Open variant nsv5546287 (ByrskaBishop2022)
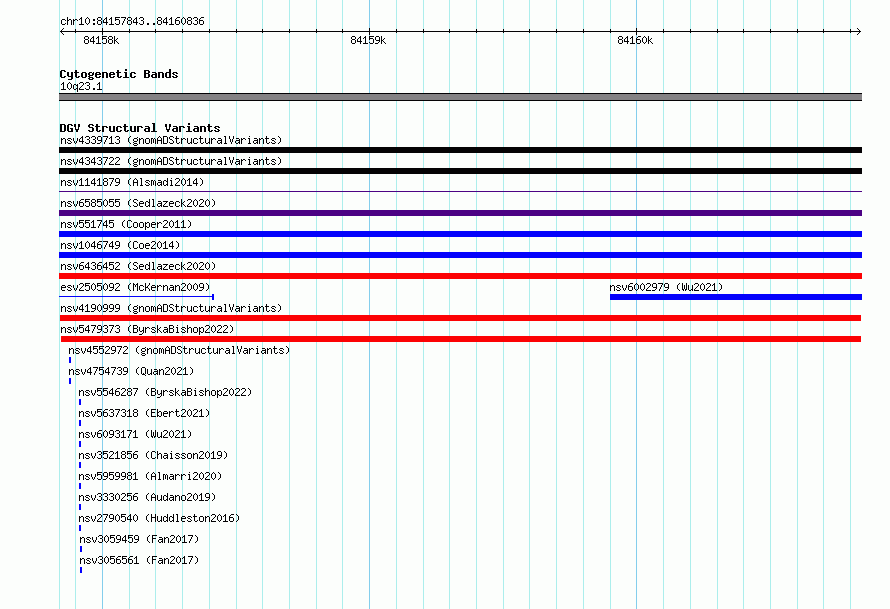This screenshot has width=890, height=609. tap(165, 392)
